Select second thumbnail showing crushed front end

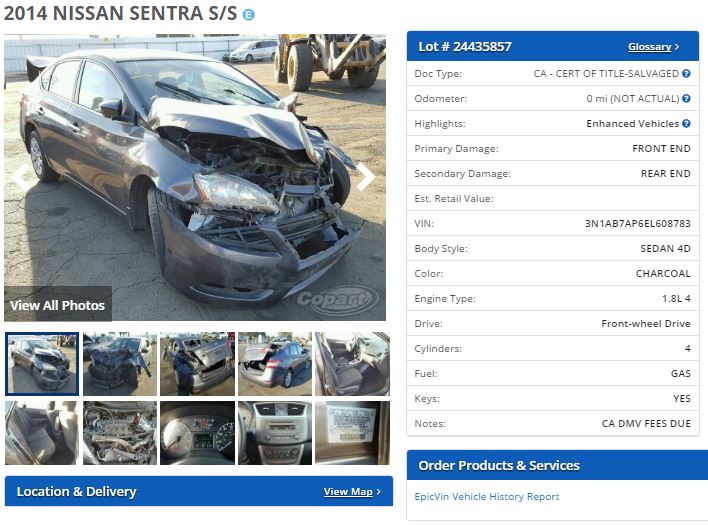pyautogui.click(x=120, y=364)
